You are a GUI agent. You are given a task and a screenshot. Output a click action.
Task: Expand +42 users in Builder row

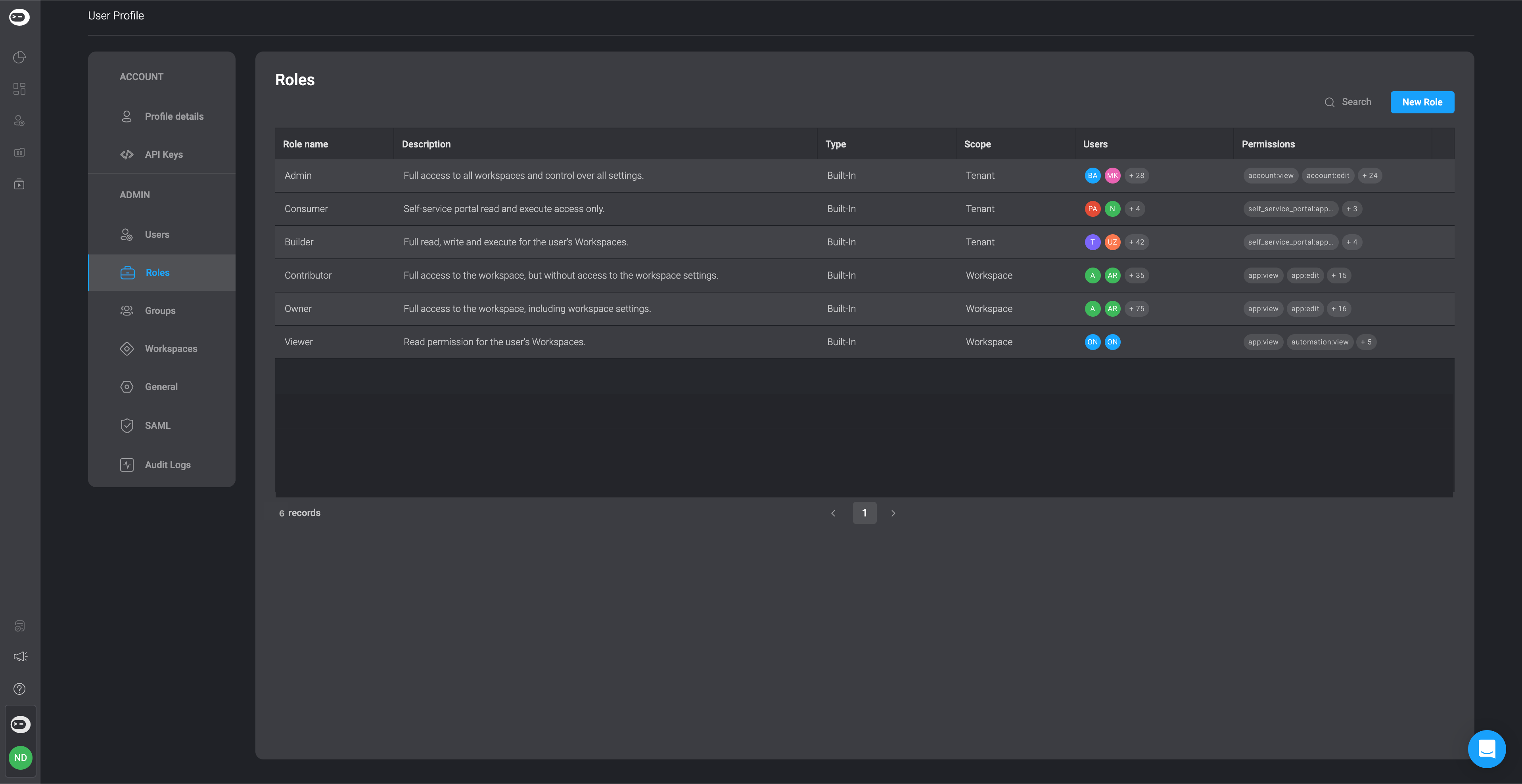tap(1136, 242)
